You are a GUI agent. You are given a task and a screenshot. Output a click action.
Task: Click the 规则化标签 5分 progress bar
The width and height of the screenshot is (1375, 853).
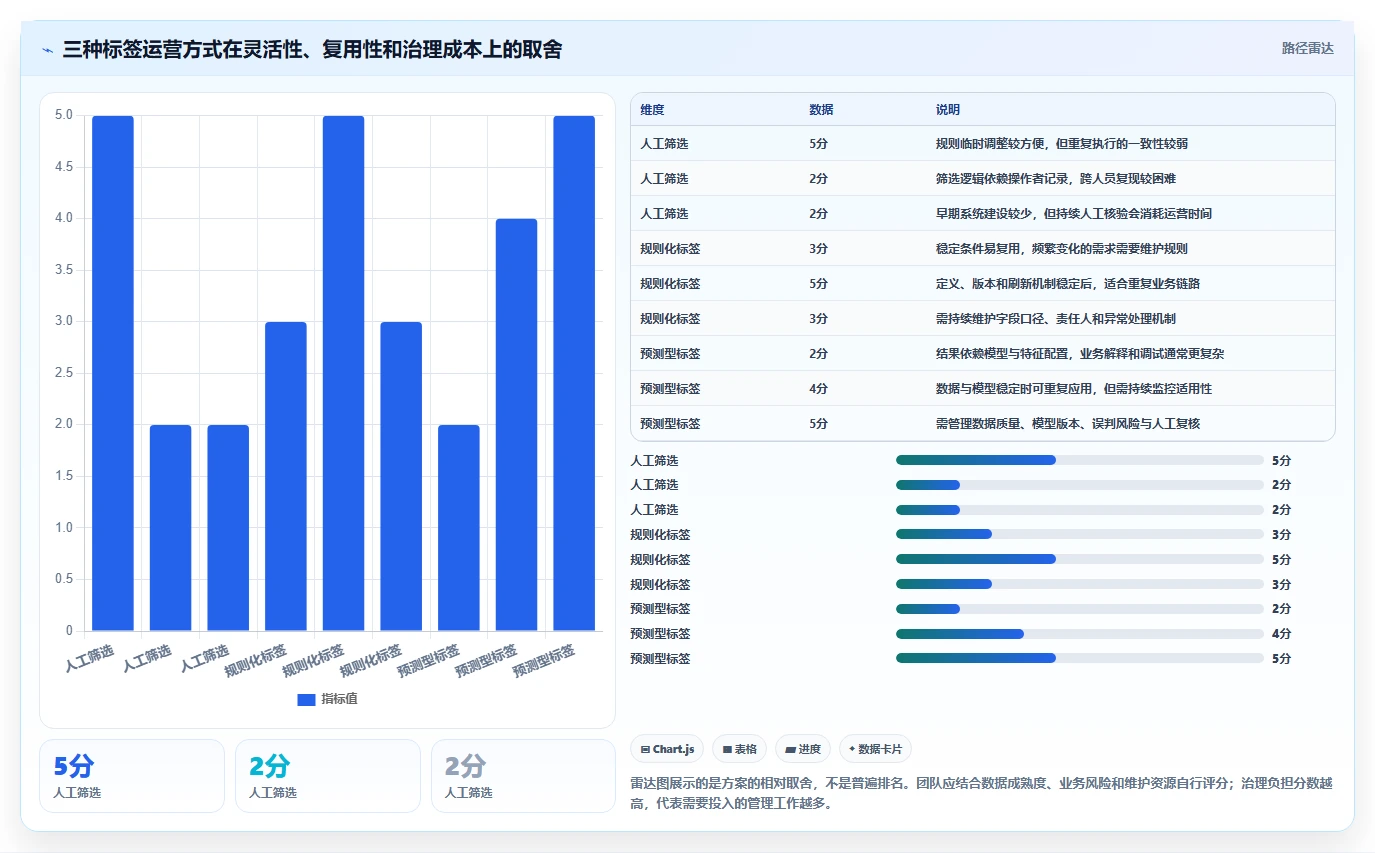1080,559
